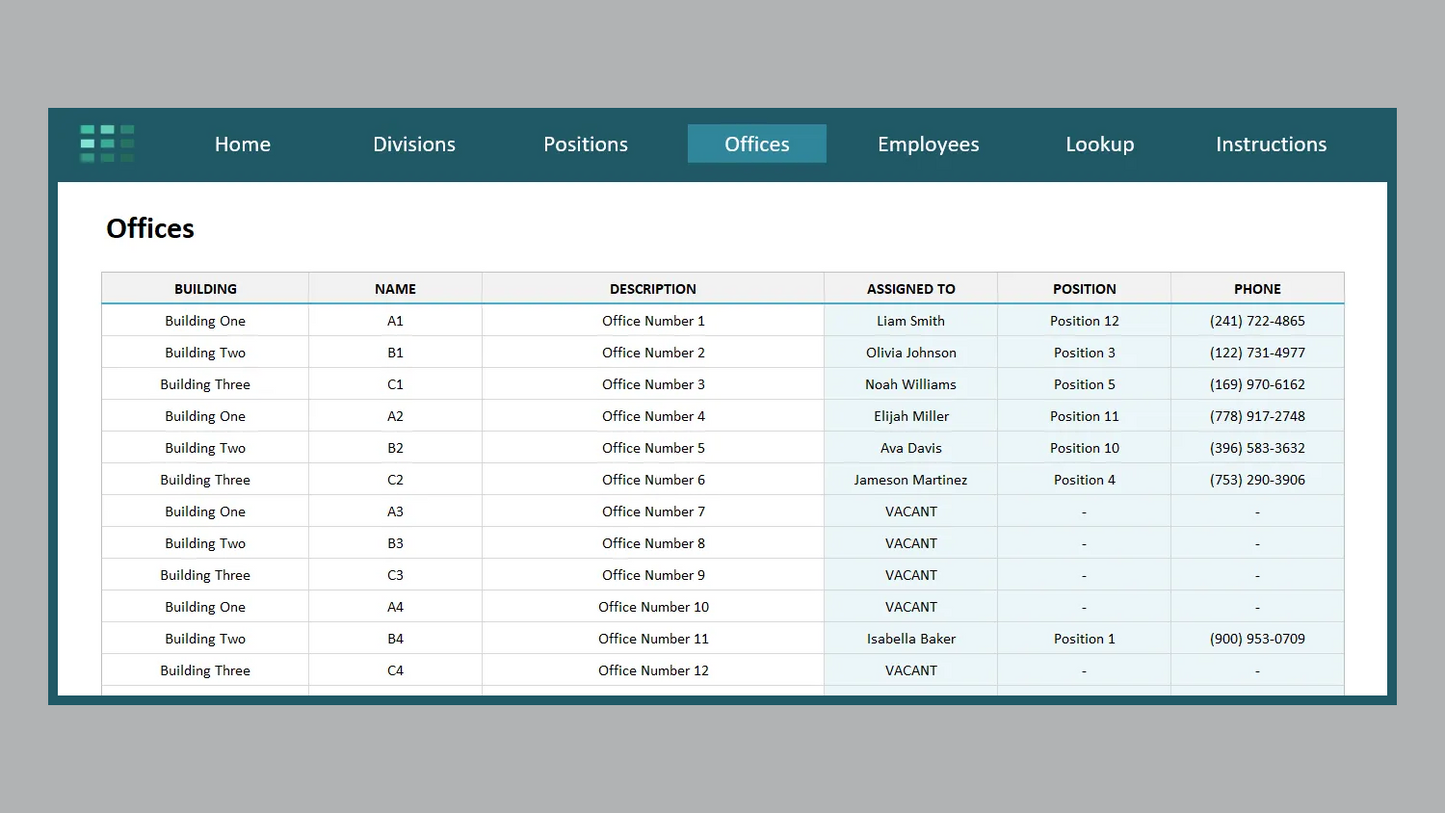Switch to the Home tab

click(242, 144)
